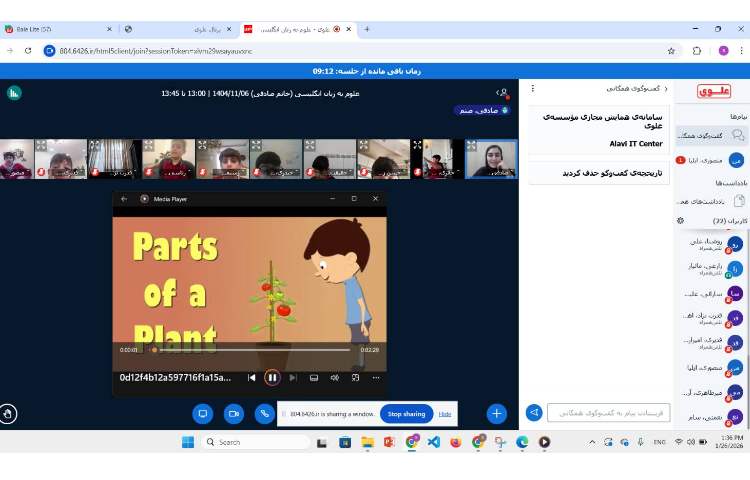Reload the page
The image size is (750, 480).
click(x=28, y=51)
